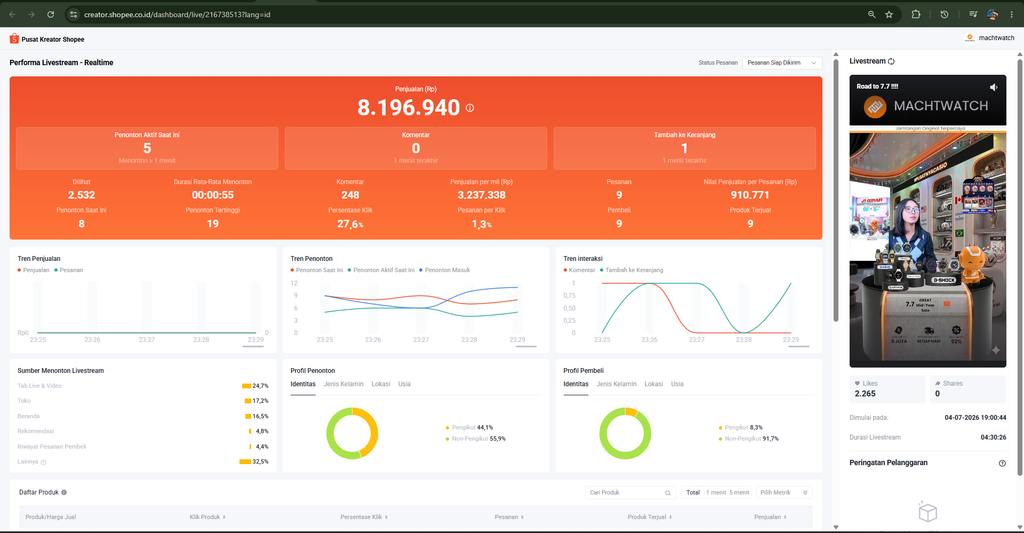Open machtwatch account link
The image size is (1024, 533).
click(990, 38)
